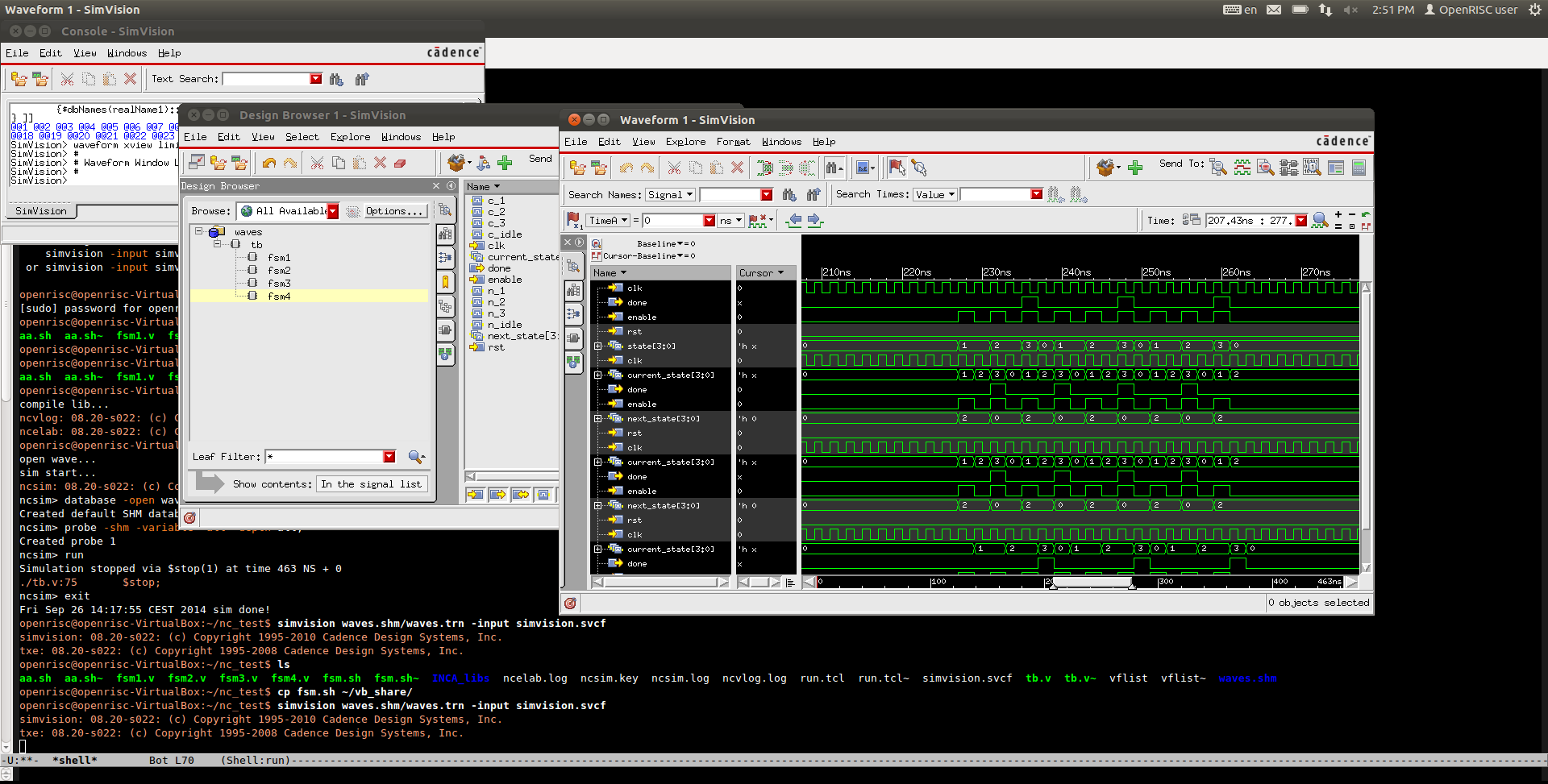
Task: Click green plus in Design Browser toolbar
Action: (505, 163)
